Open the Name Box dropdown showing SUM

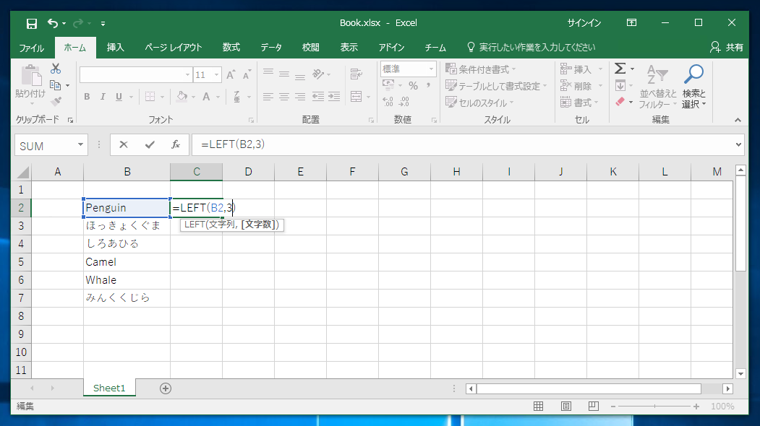[80, 145]
